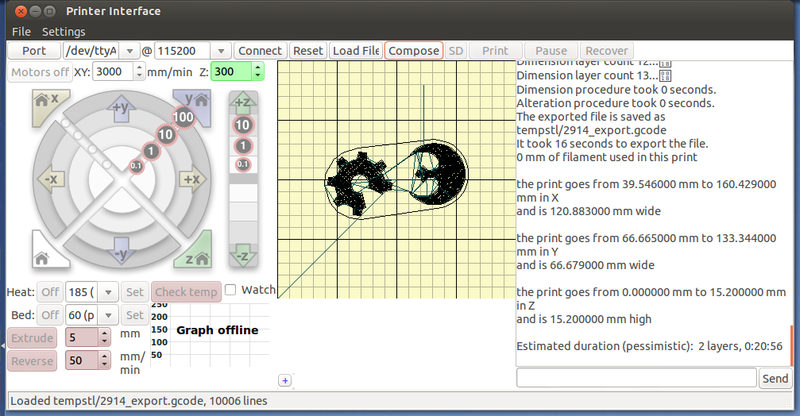This screenshot has width=800, height=416.
Task: Click the Connect button
Action: click(x=261, y=50)
